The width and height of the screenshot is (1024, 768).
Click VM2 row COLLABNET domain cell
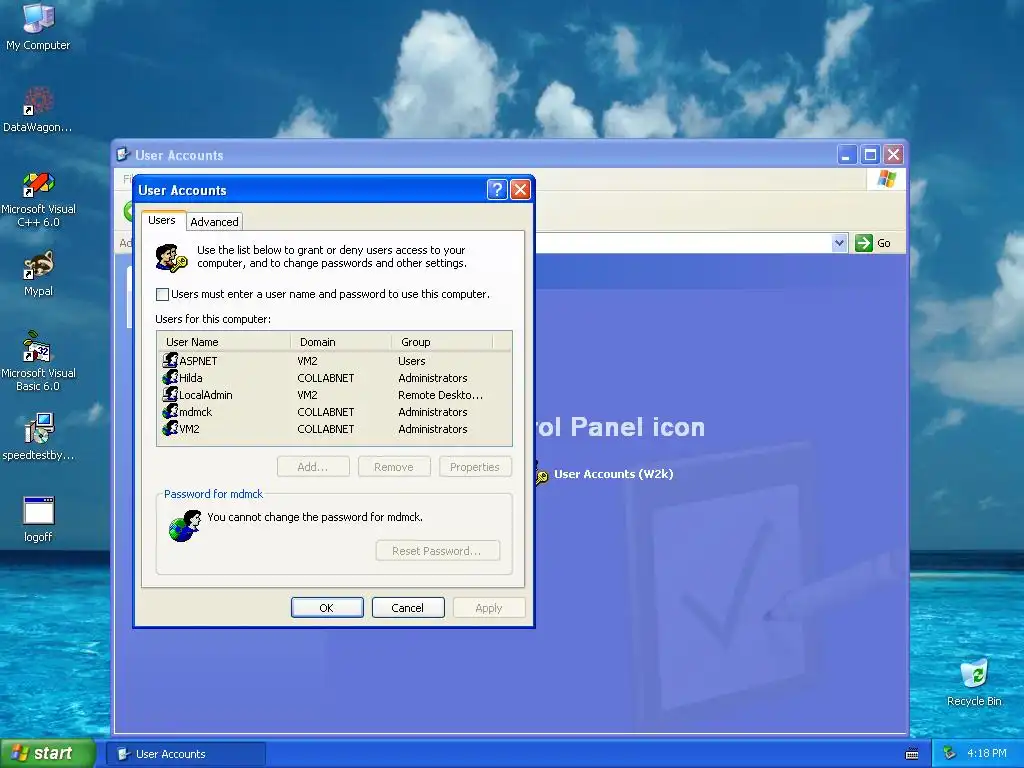click(x=325, y=429)
